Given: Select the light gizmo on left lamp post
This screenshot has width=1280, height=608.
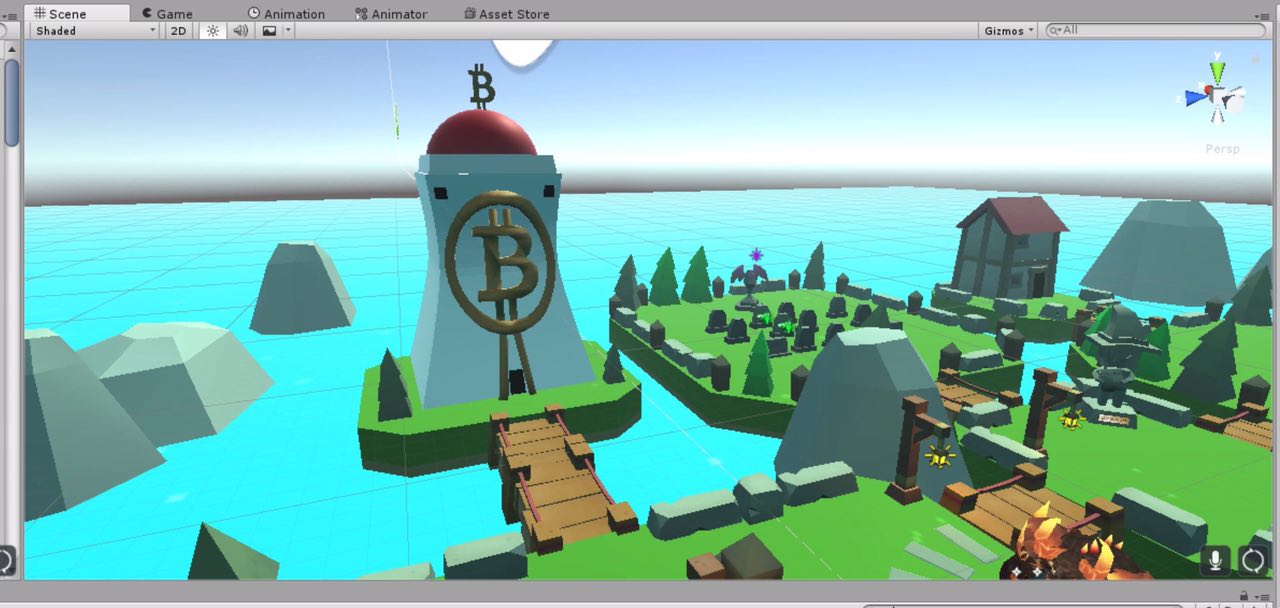Looking at the screenshot, I should pyautogui.click(x=939, y=456).
